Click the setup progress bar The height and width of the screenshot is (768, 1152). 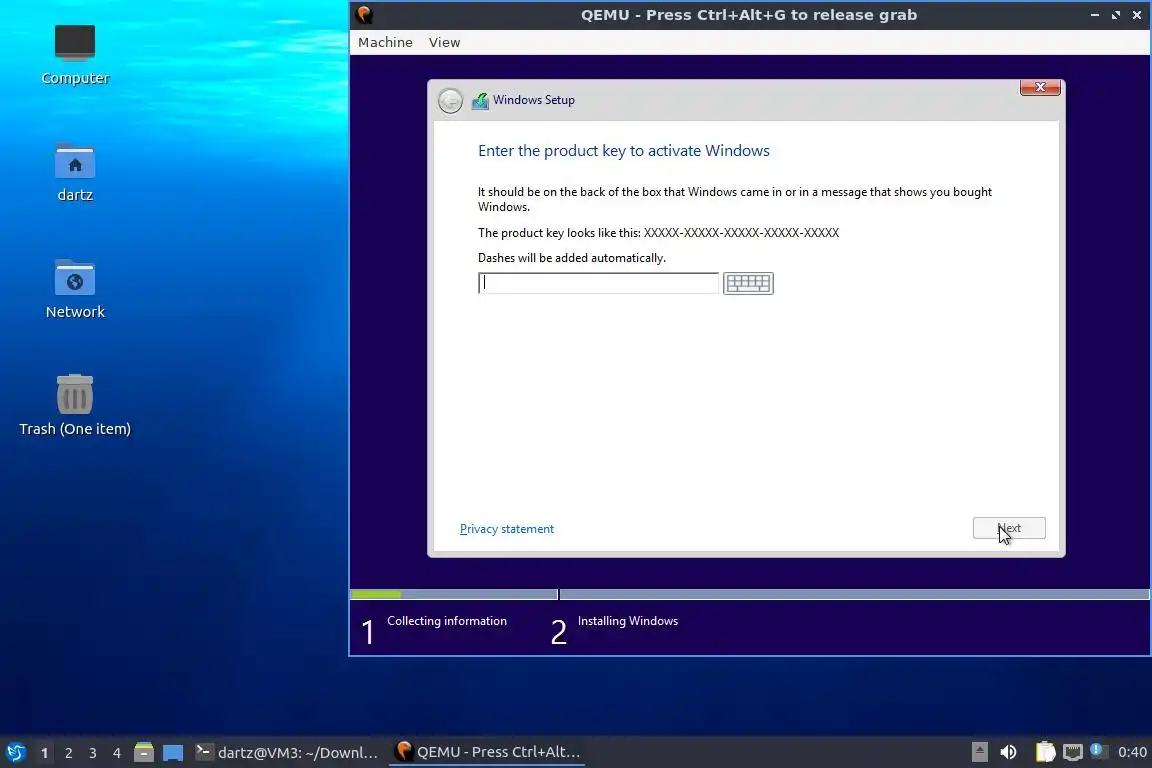click(x=749, y=594)
